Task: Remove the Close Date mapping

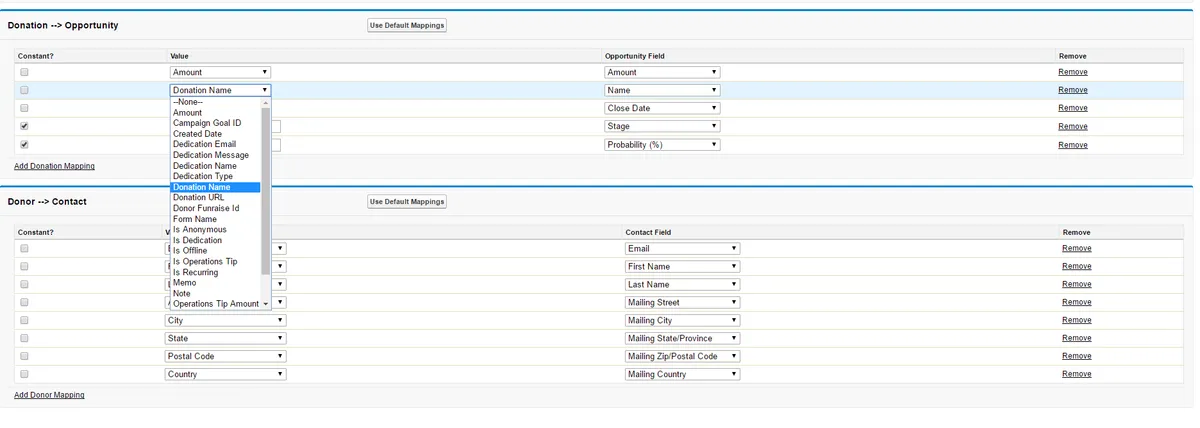Action: click(x=1073, y=108)
